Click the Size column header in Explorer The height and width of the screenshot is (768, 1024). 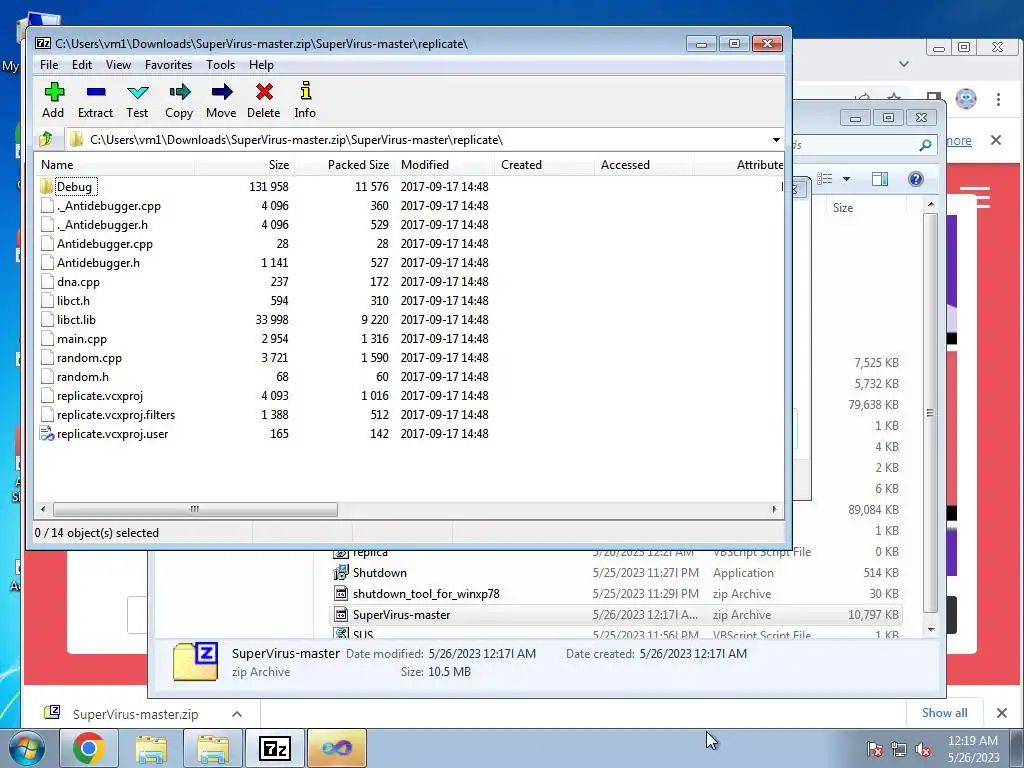click(842, 208)
